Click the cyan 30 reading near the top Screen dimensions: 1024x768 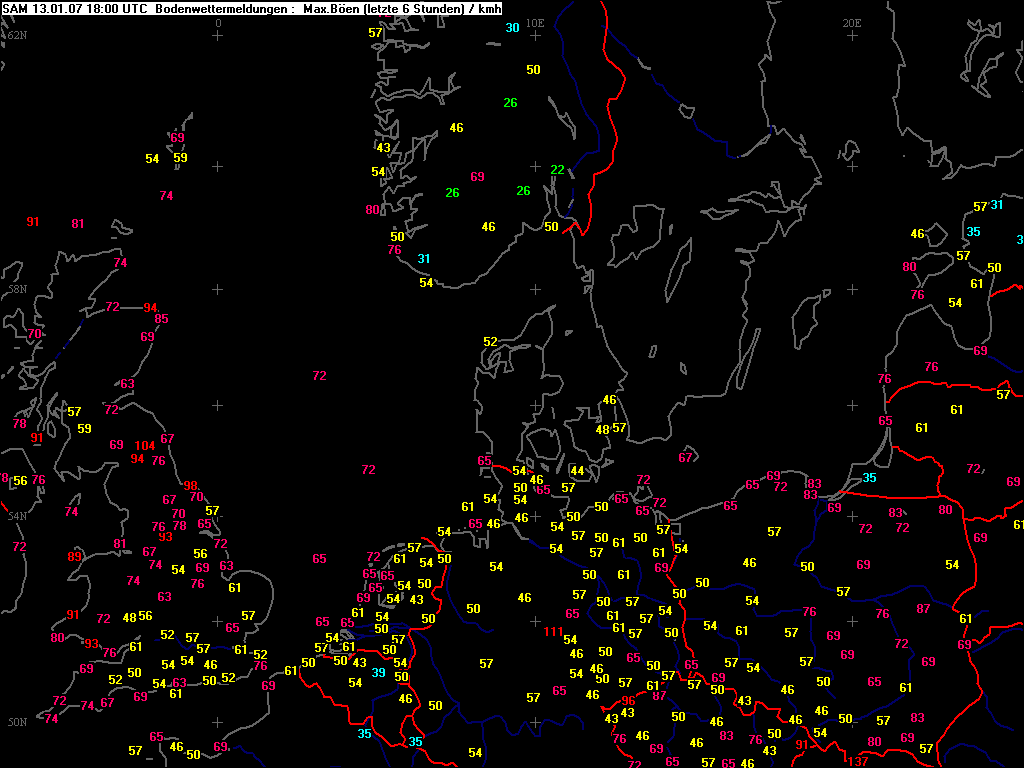click(512, 28)
